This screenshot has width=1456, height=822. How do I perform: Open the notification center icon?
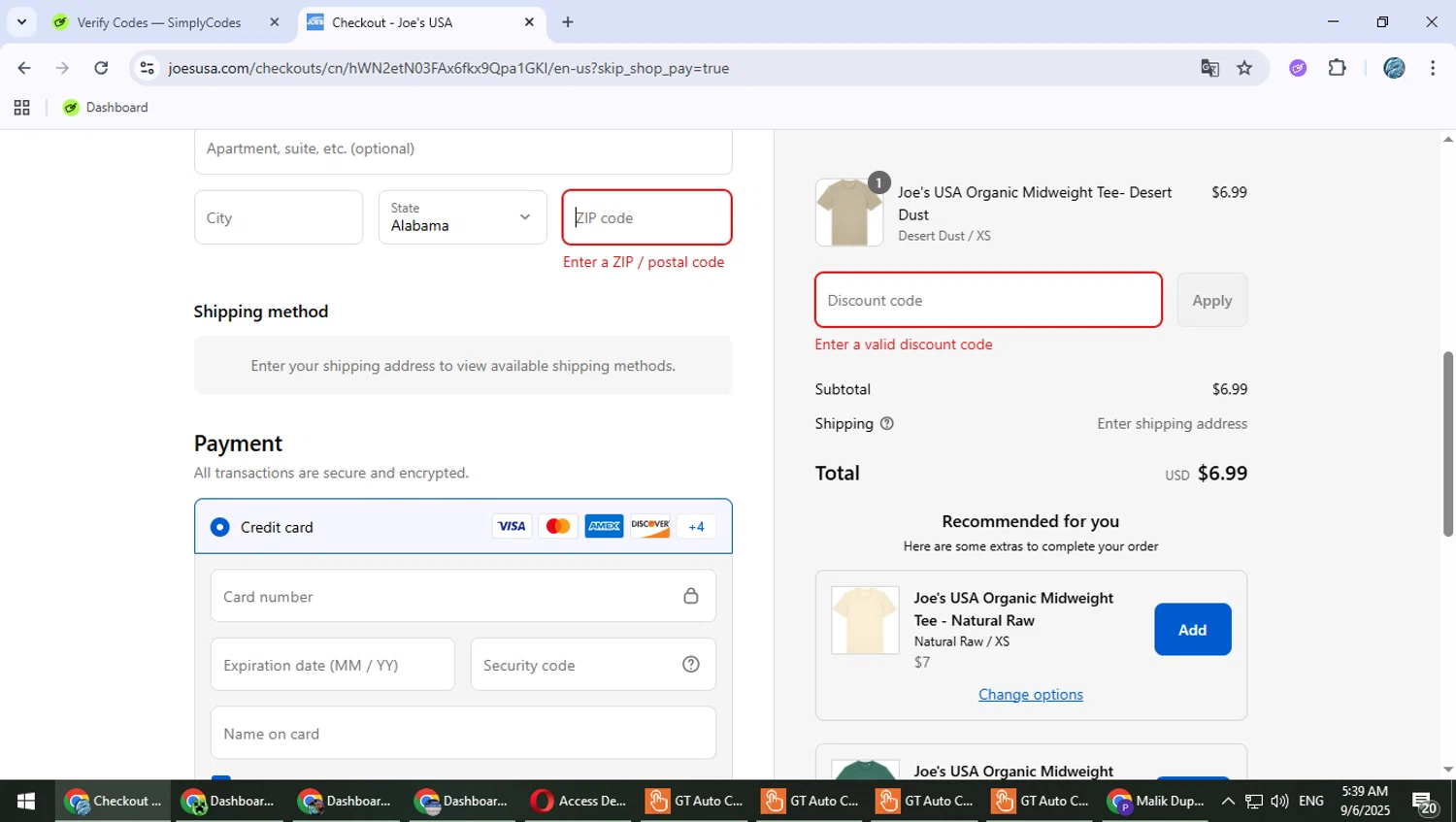tap(1425, 802)
